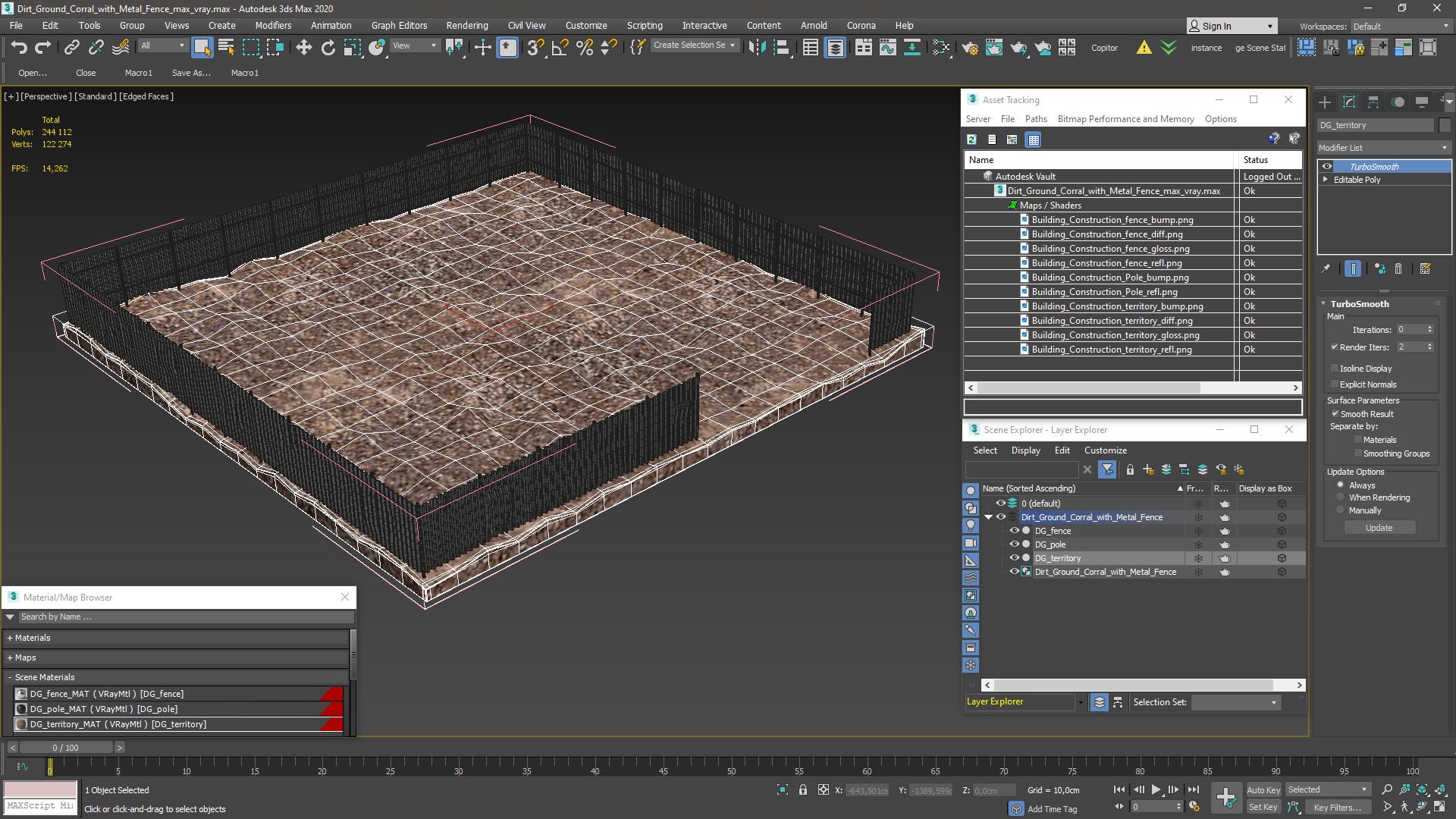The image size is (1456, 819).
Task: Open the Customize menu in Scene Explorer
Action: click(x=1106, y=450)
